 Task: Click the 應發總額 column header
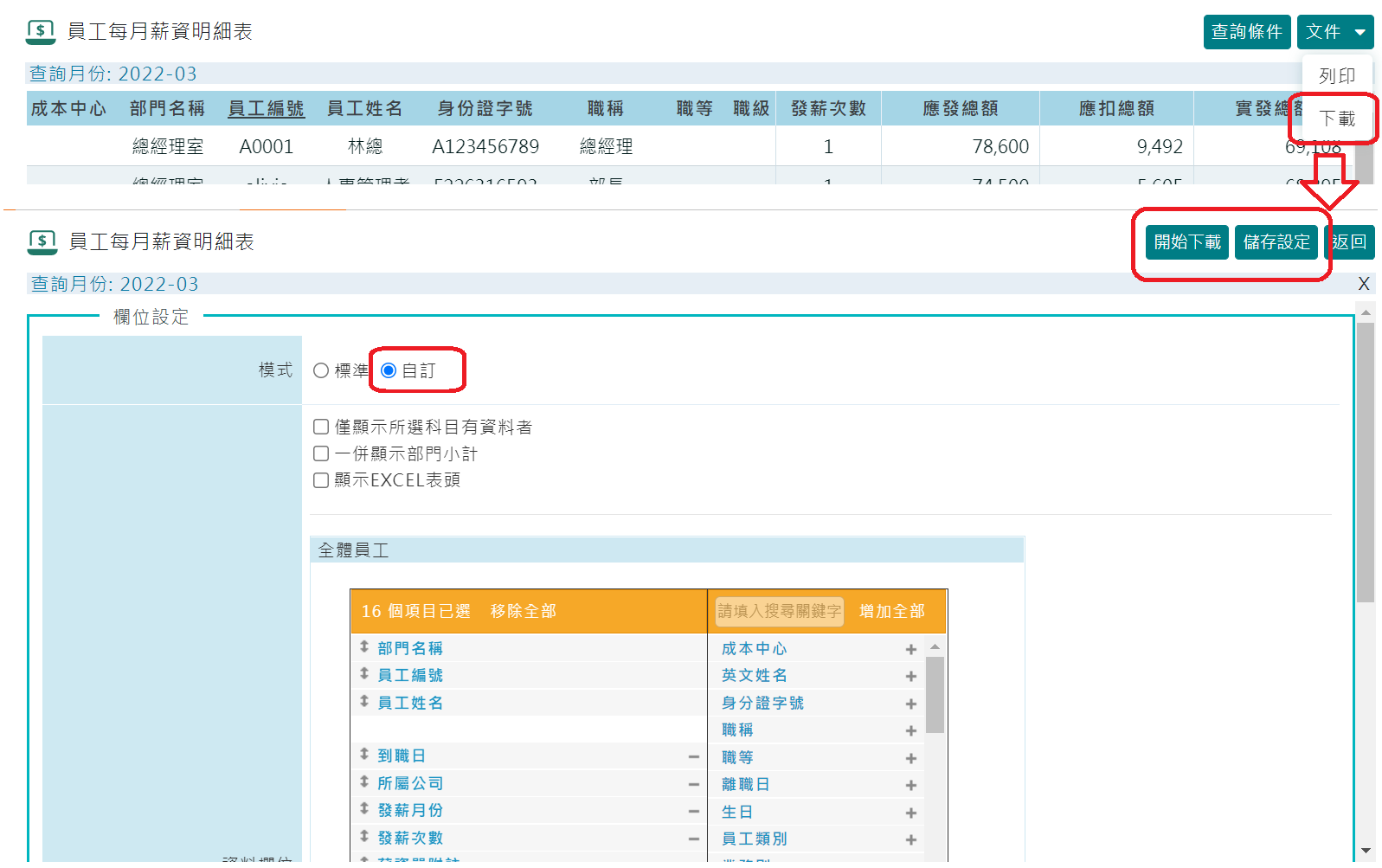coord(961,108)
